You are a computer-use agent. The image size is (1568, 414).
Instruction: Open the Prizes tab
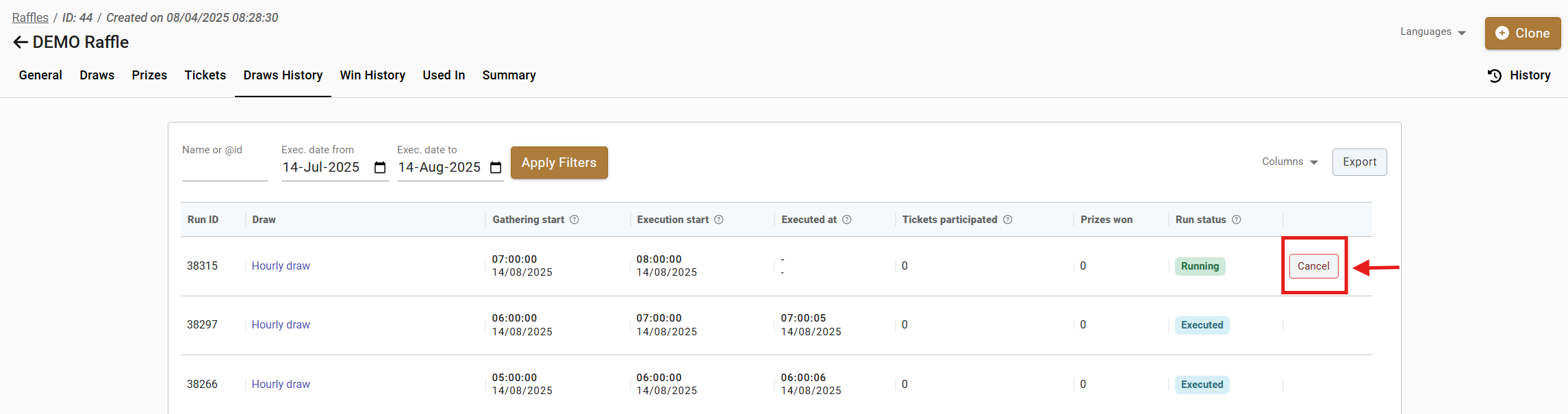149,75
